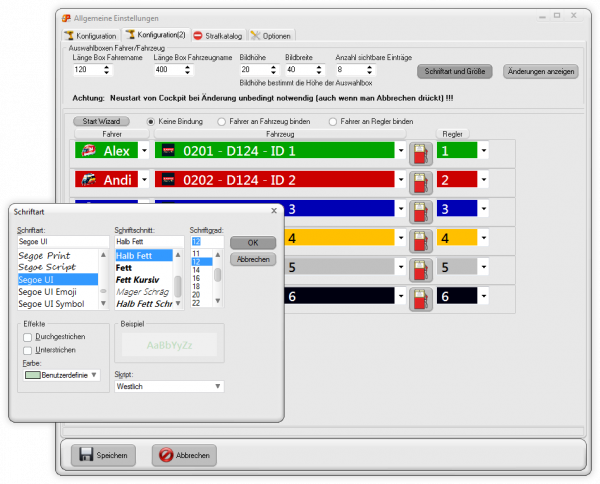Open the Alex driver dropdown arrow
This screenshot has width=600, height=484.
(x=144, y=152)
